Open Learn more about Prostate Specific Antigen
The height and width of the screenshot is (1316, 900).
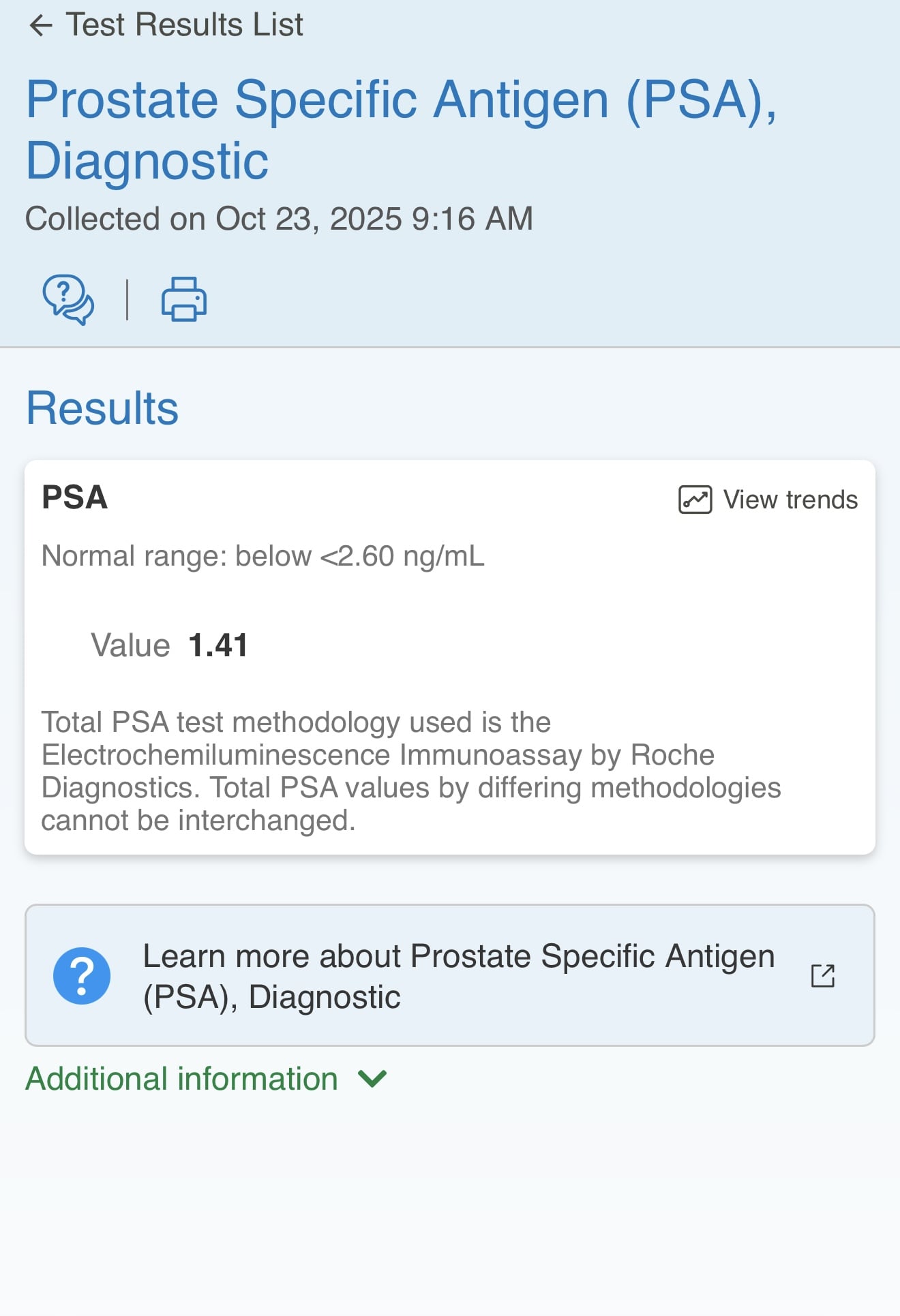pyautogui.click(x=450, y=975)
